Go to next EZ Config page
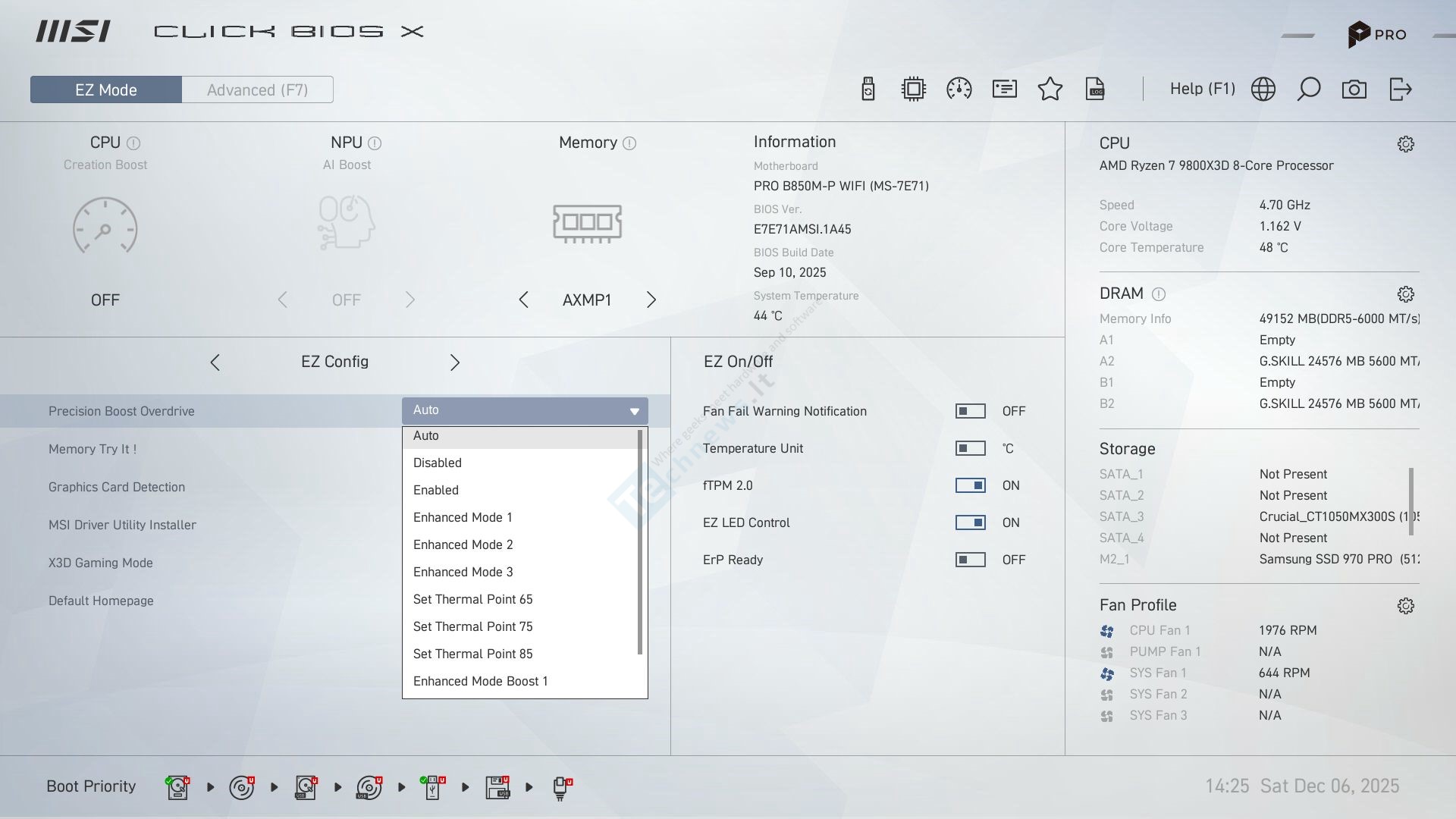The image size is (1456, 819). [x=455, y=362]
